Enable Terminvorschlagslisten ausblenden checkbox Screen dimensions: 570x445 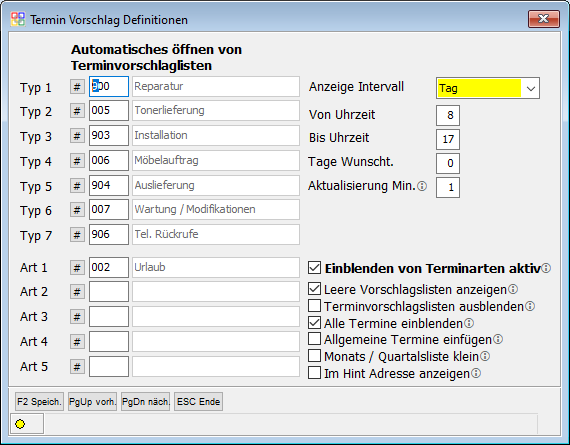[x=314, y=306]
